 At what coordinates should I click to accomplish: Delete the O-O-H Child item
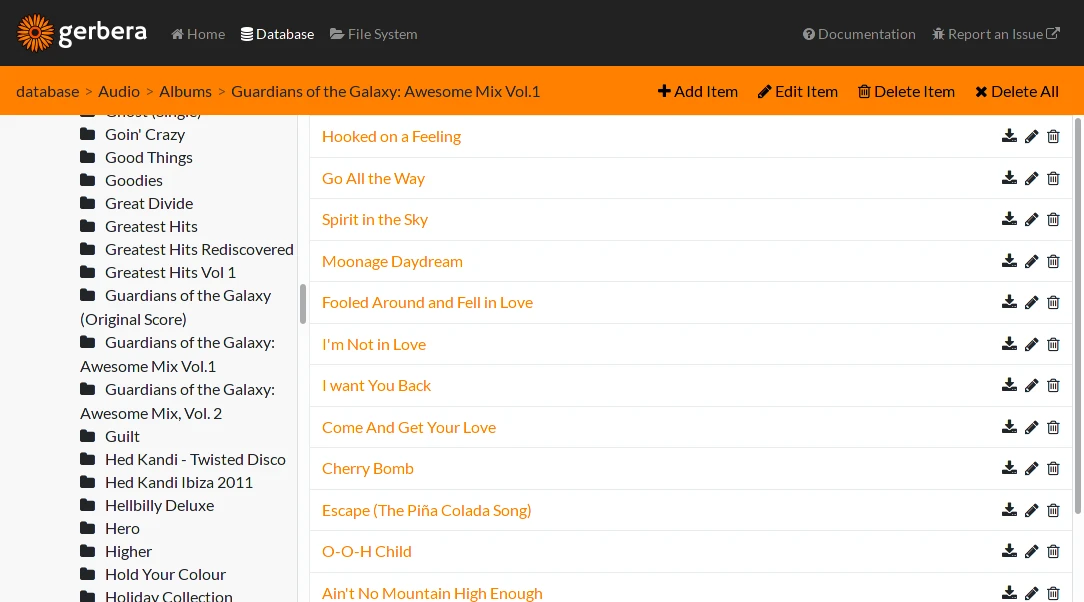(x=1053, y=551)
